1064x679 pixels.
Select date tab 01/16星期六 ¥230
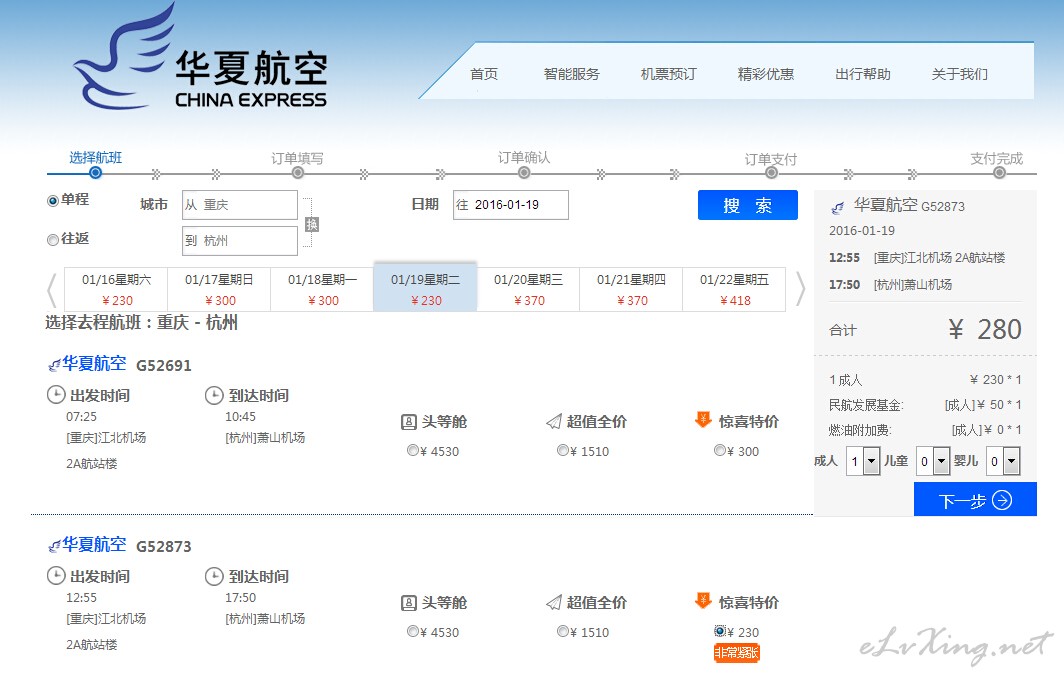pos(116,290)
